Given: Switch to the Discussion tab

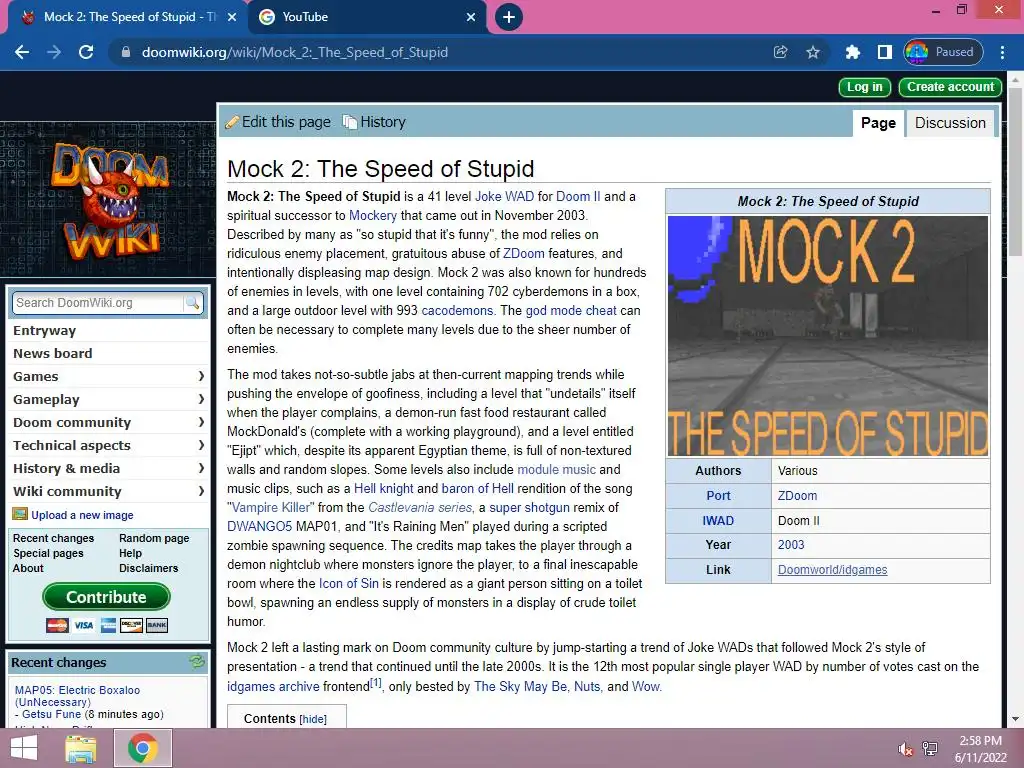Looking at the screenshot, I should [950, 123].
